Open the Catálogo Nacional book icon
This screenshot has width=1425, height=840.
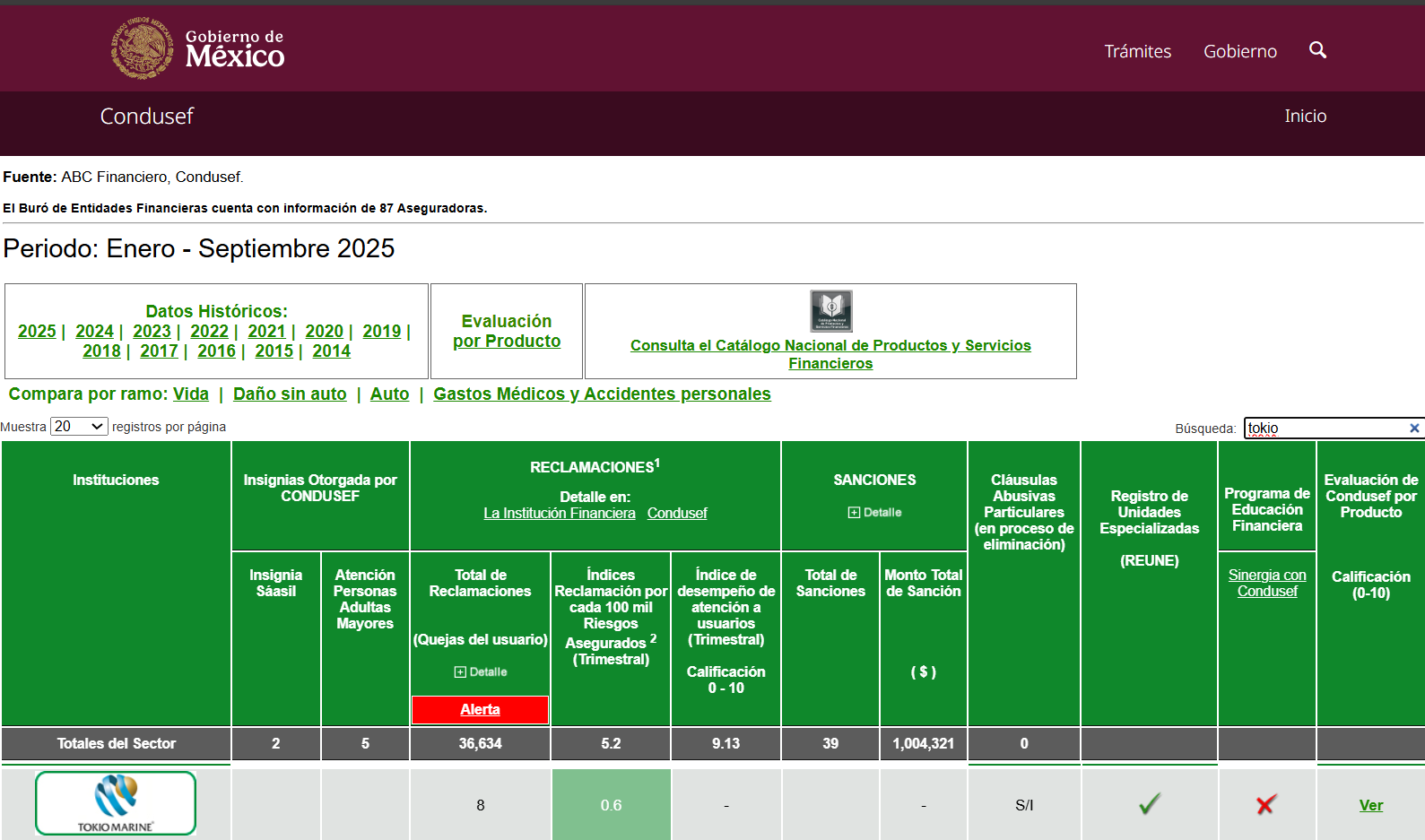pyautogui.click(x=830, y=311)
